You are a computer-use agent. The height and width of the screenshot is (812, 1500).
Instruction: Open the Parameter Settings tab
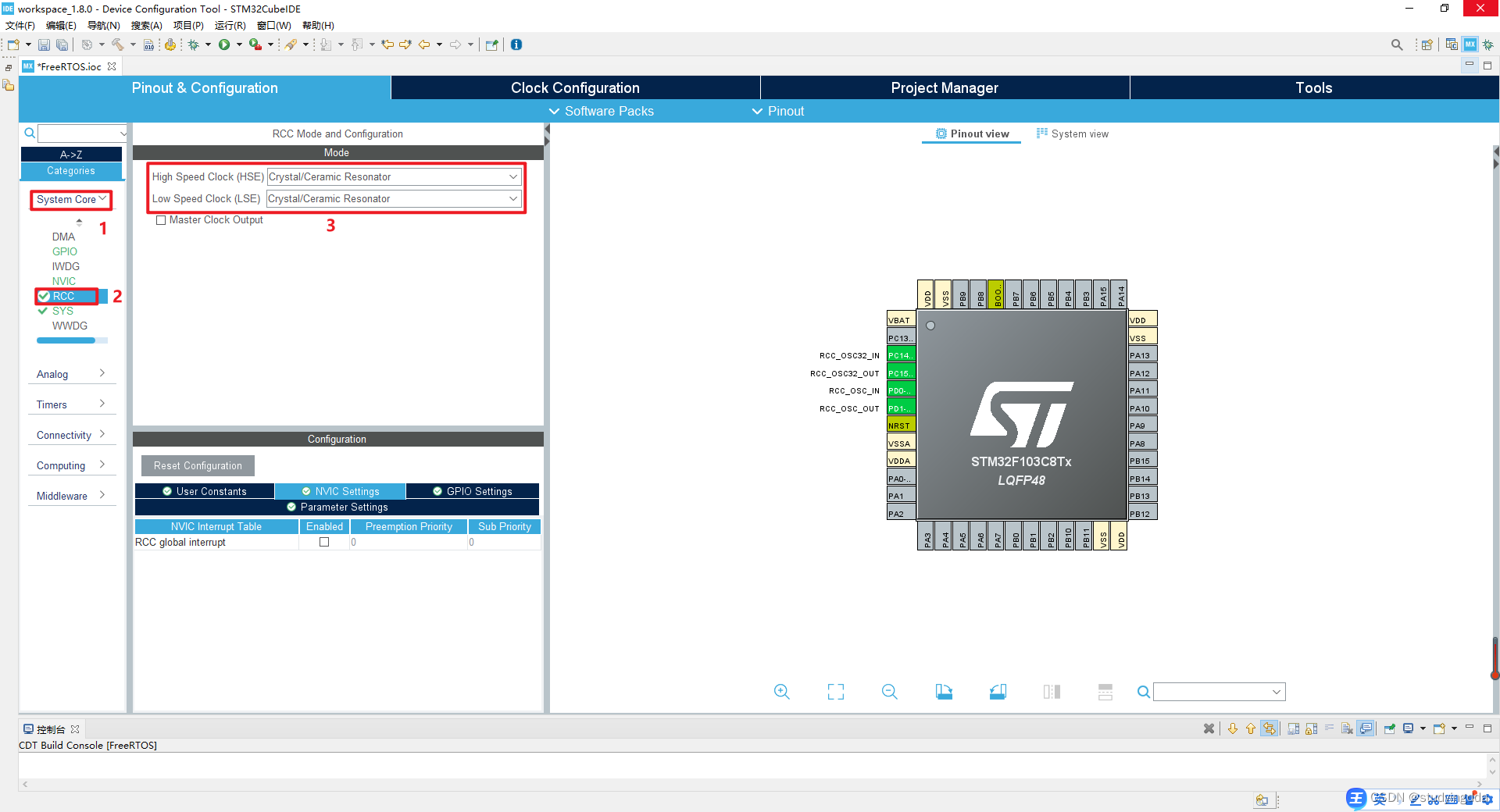click(x=337, y=507)
